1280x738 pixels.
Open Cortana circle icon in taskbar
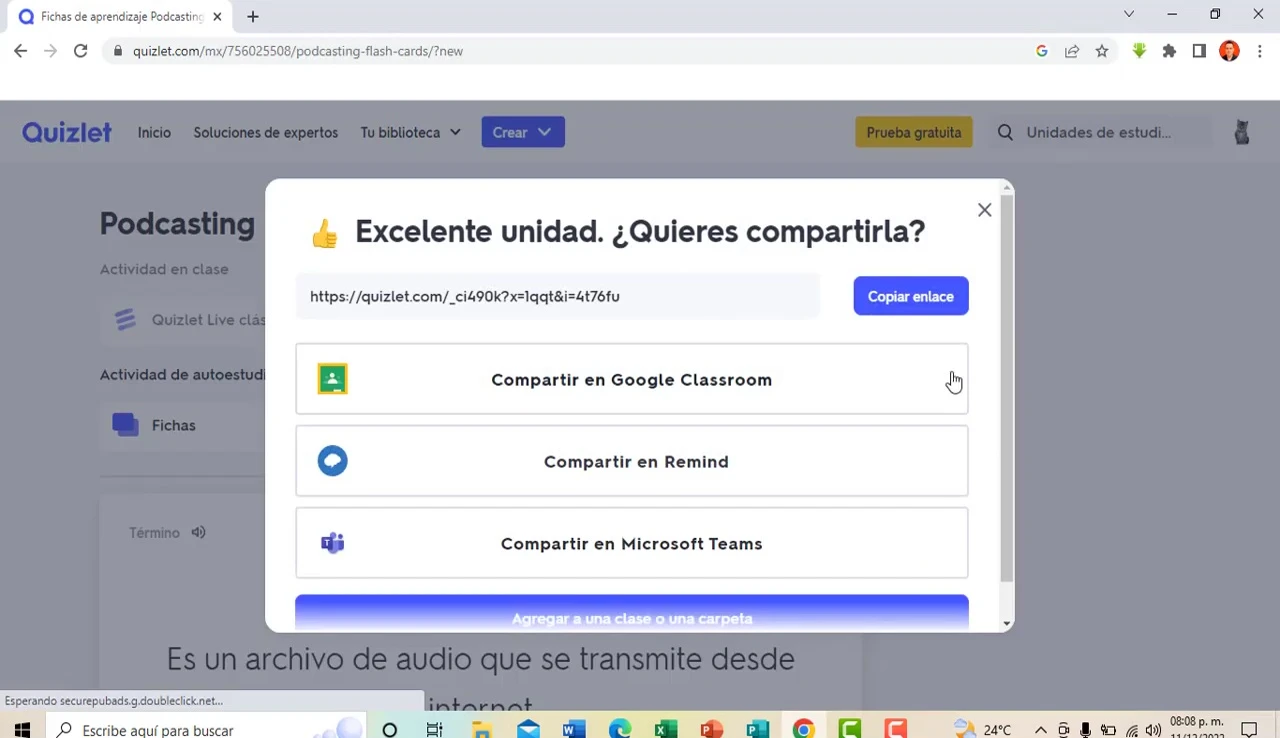[x=390, y=729]
